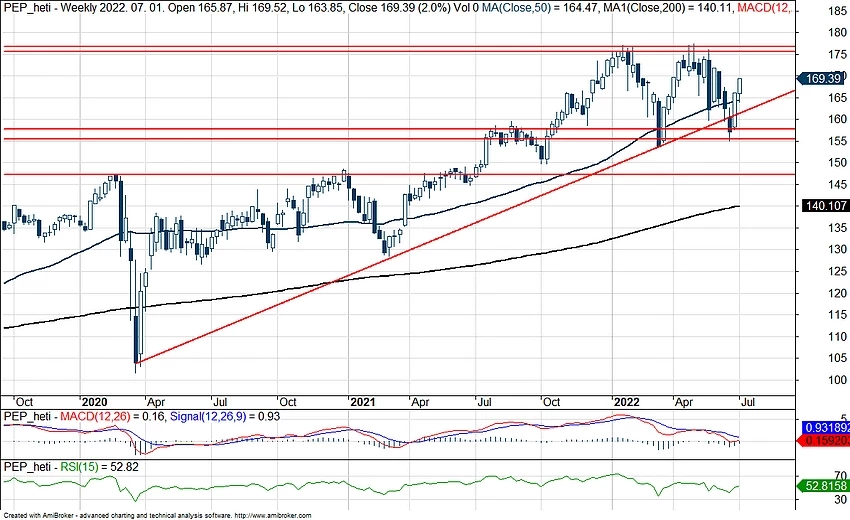Click the 175 price axis label
This screenshot has width=850, height=520.
tap(838, 54)
